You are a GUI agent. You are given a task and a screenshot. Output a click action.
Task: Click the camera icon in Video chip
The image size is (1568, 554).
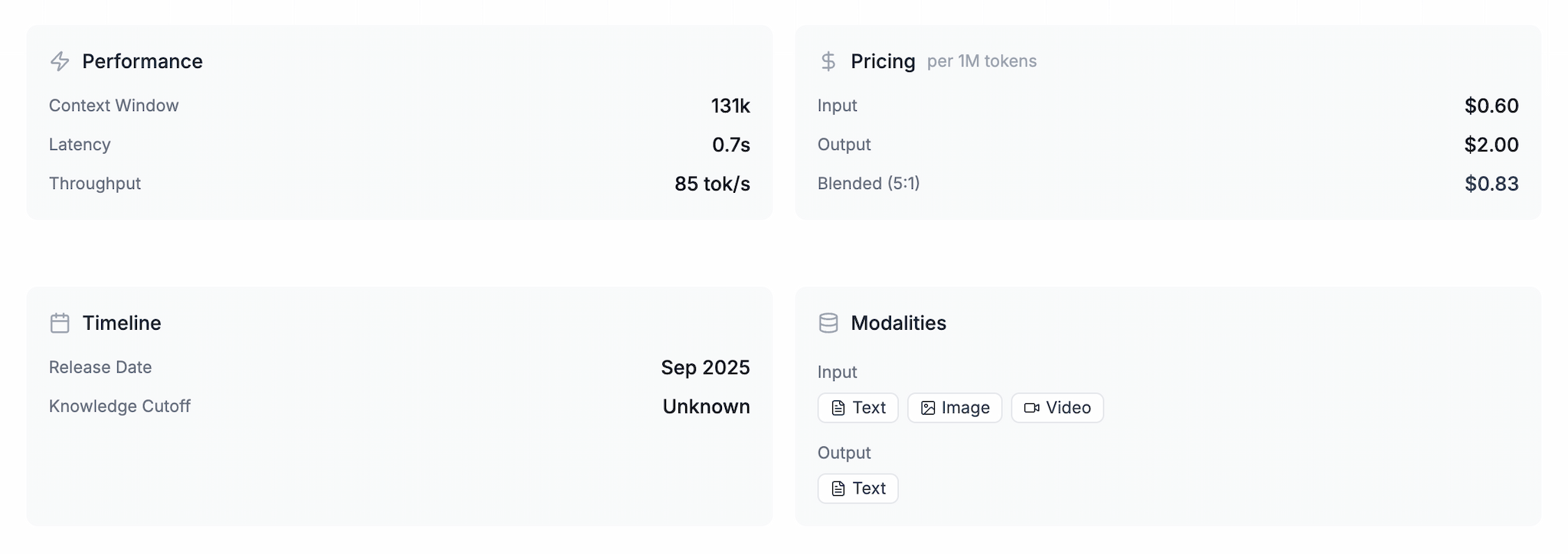point(1031,408)
